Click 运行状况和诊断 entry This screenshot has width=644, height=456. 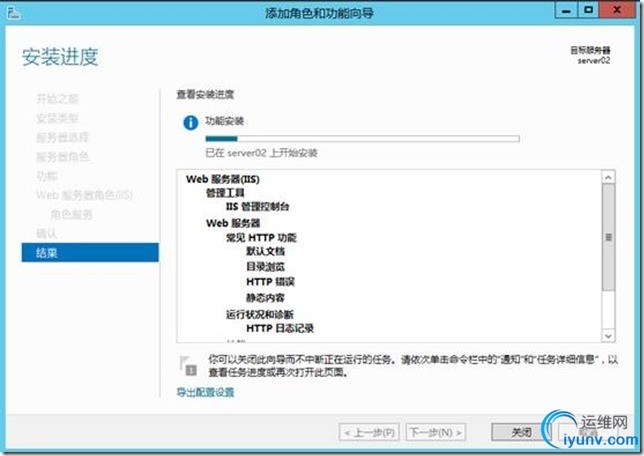[260, 315]
